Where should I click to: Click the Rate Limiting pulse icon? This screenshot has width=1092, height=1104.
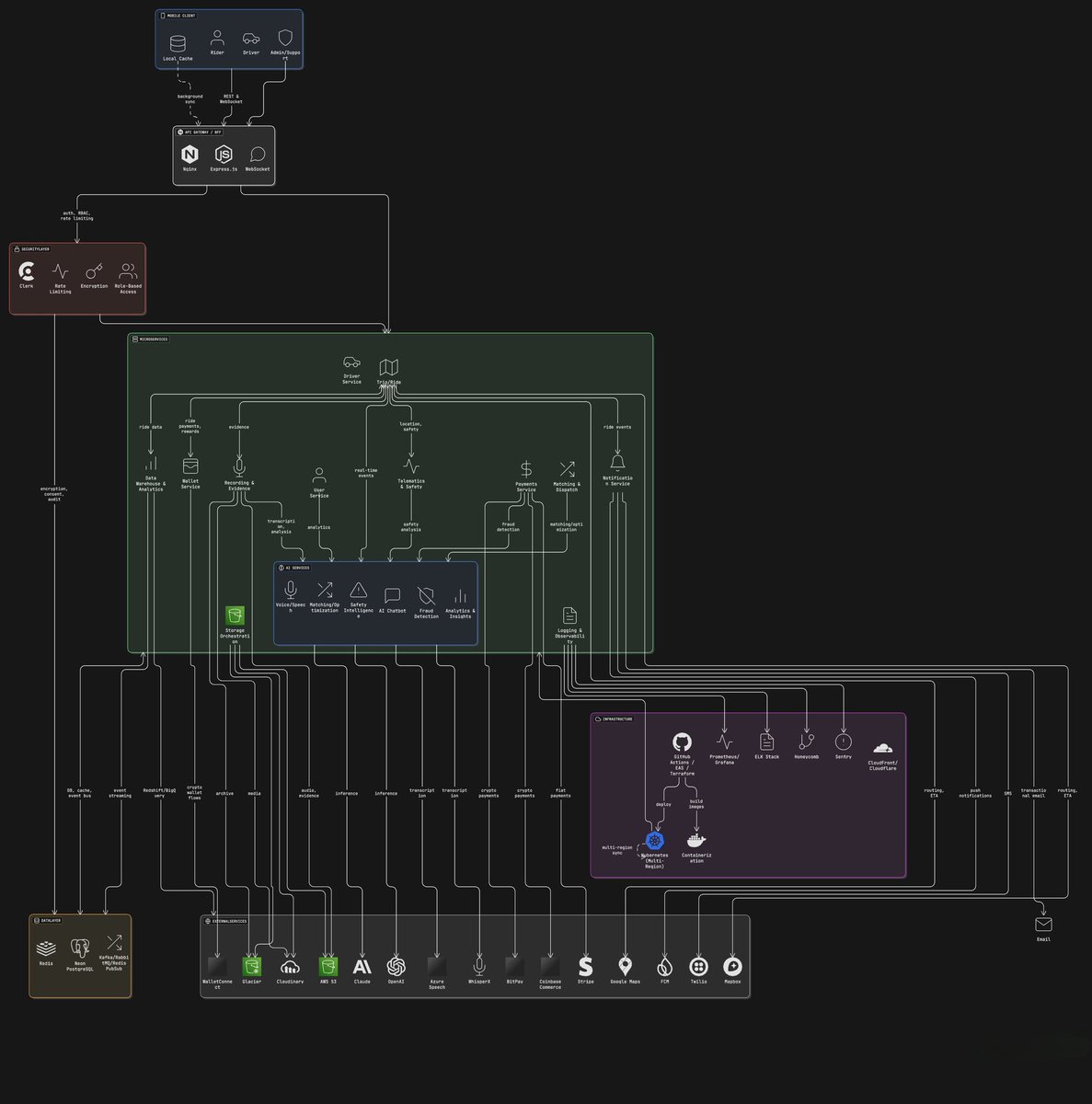(60, 271)
